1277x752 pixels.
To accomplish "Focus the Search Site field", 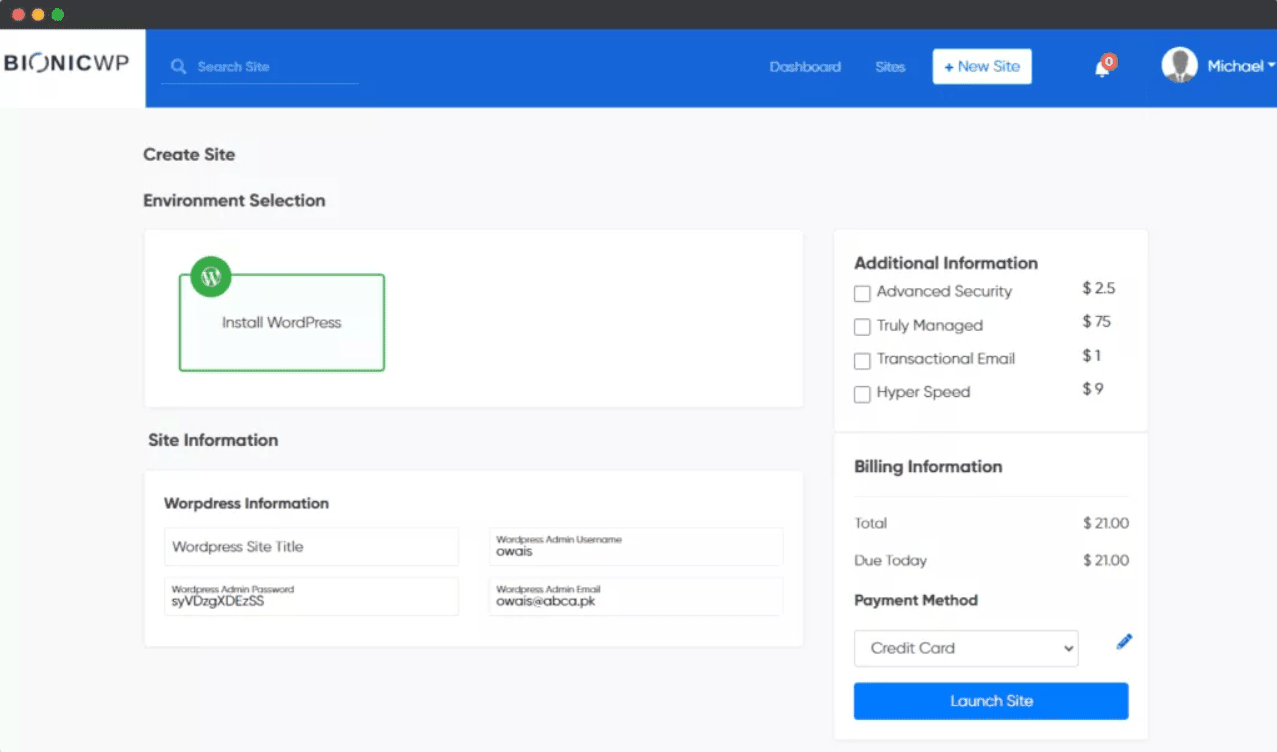I will [260, 66].
